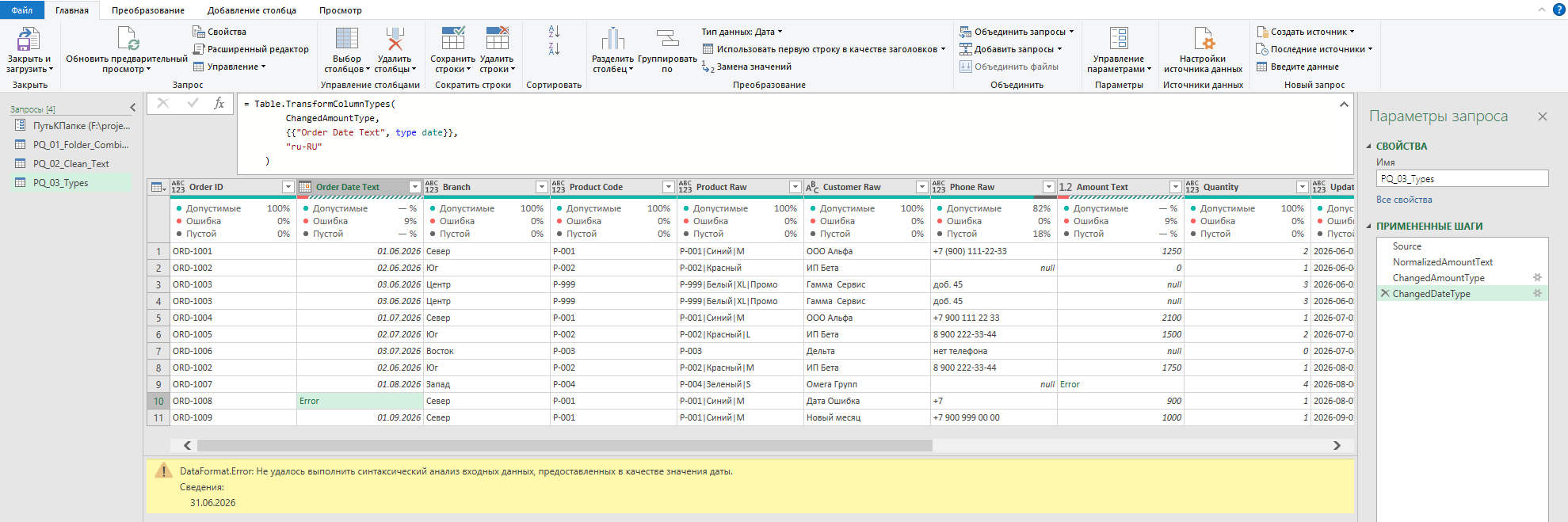Confirm formula with checkmark icon

(193, 103)
